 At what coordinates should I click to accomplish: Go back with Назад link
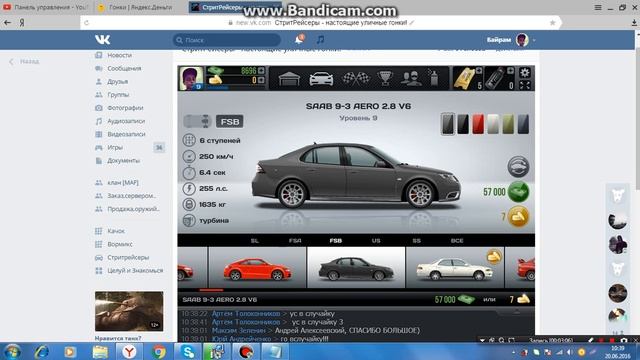25,62
